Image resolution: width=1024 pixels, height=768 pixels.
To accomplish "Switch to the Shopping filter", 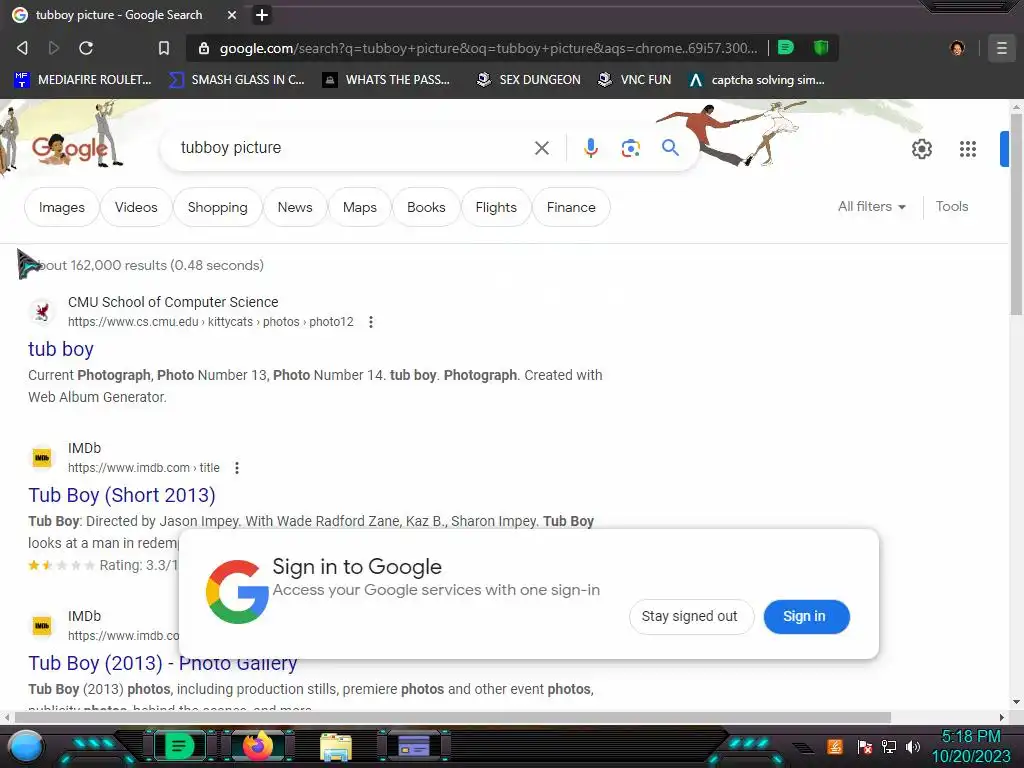I will 217,207.
